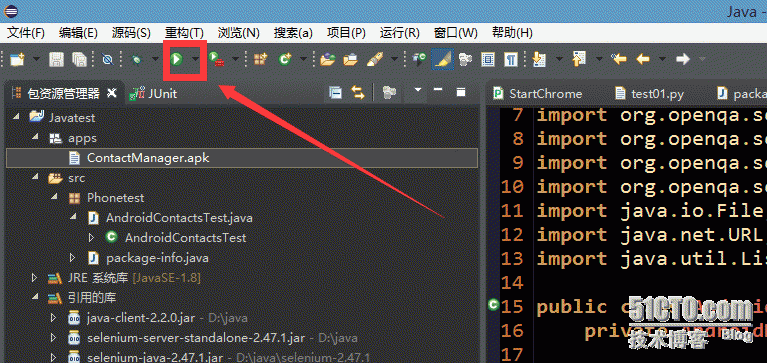Expand the AndroidContactsTest class node

(x=91, y=238)
